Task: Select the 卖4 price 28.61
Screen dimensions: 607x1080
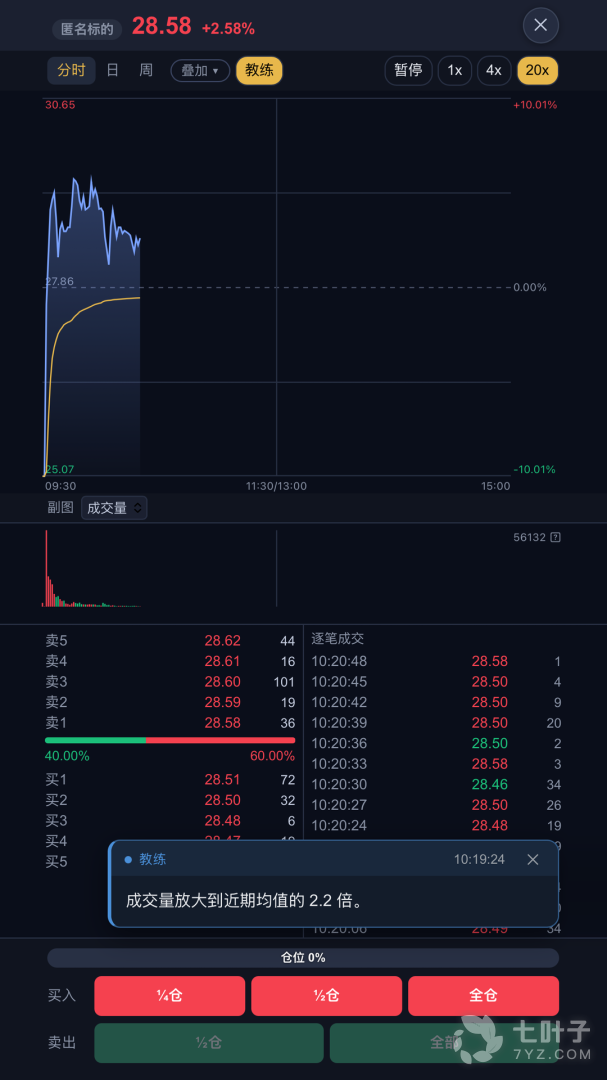Action: pos(223,662)
